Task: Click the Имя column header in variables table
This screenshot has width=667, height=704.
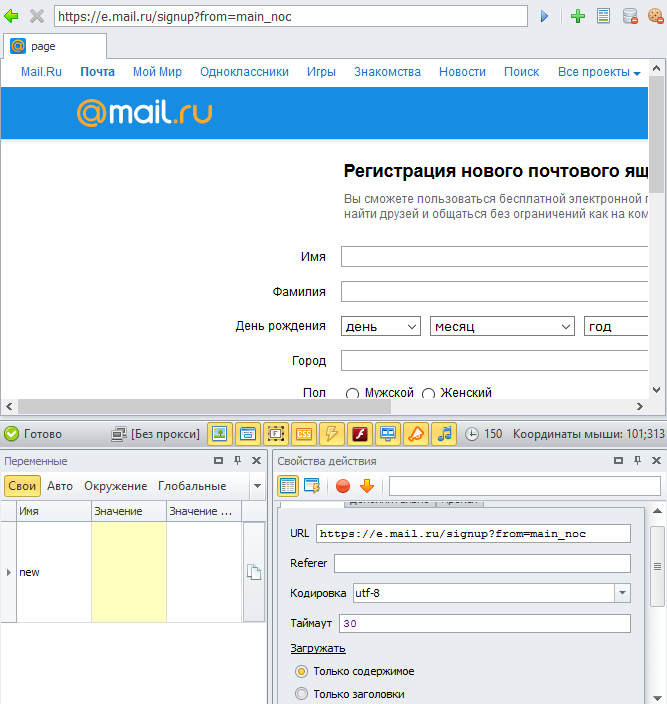Action: pos(54,511)
